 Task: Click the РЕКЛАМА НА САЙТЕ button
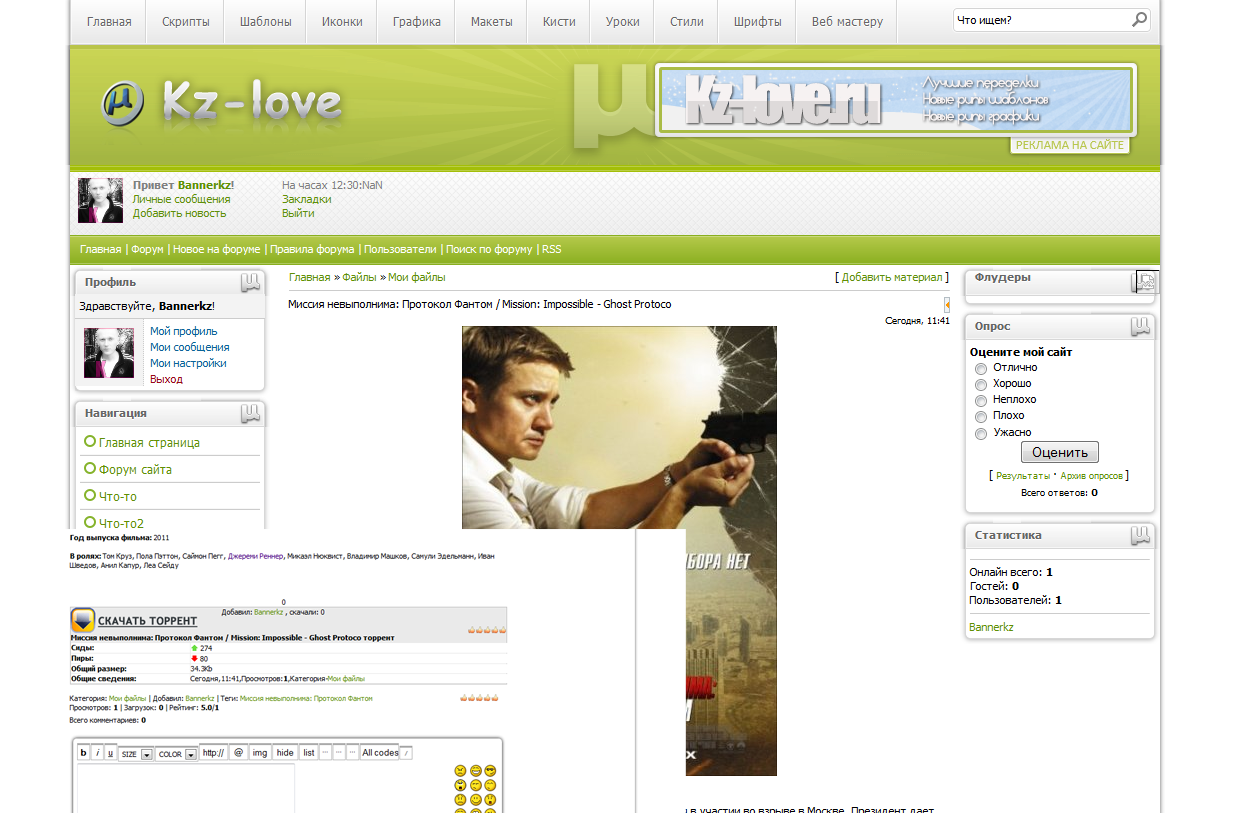point(1070,145)
